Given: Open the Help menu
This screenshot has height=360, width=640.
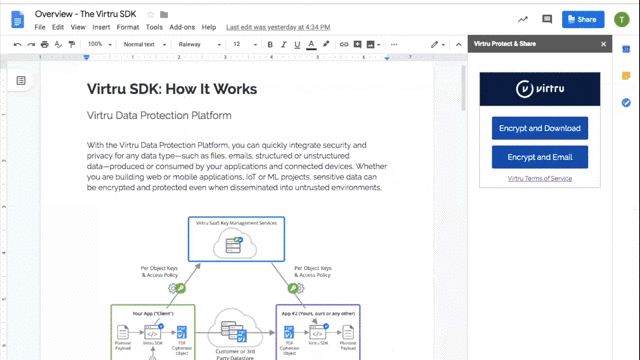Looking at the screenshot, I should (x=209, y=27).
